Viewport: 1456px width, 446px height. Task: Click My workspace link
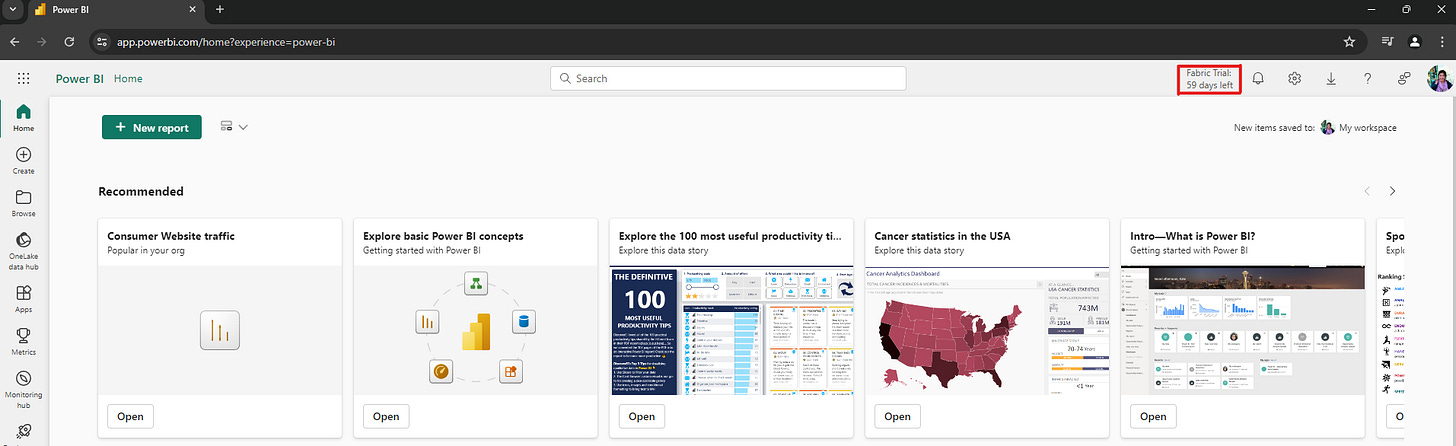point(1367,128)
